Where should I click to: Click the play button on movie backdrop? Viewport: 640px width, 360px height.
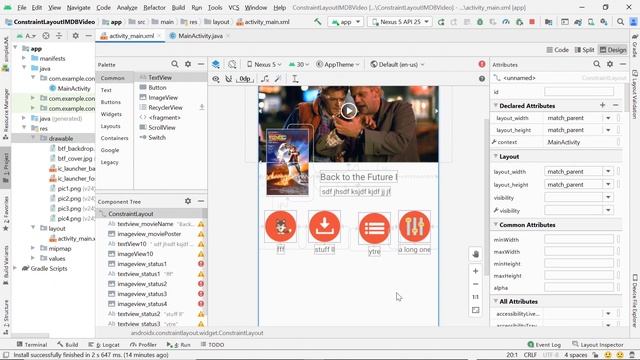coord(349,111)
